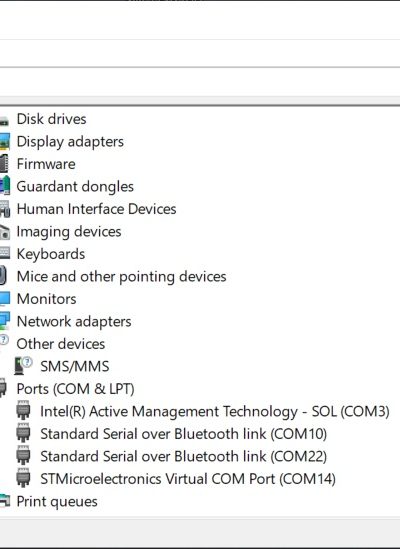Click the Network adapters category icon

(5, 321)
